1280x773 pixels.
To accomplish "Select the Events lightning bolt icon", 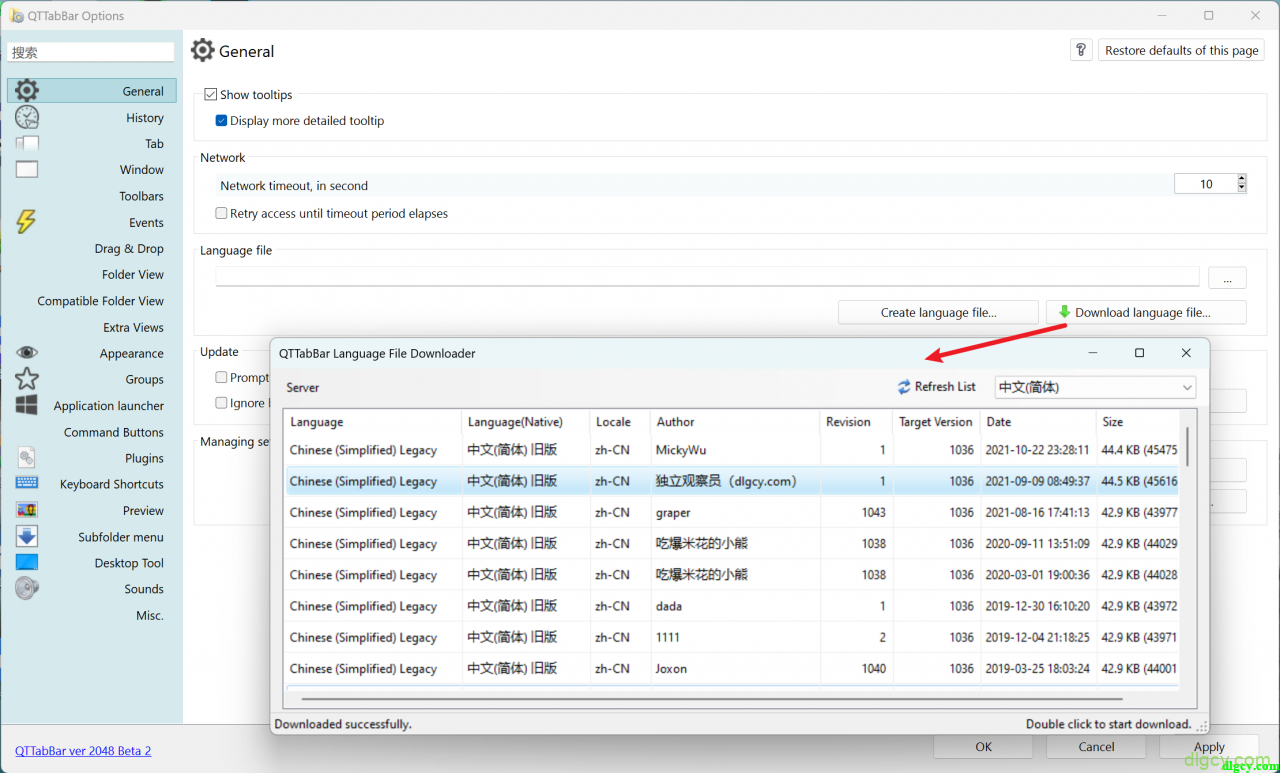I will tap(27, 222).
